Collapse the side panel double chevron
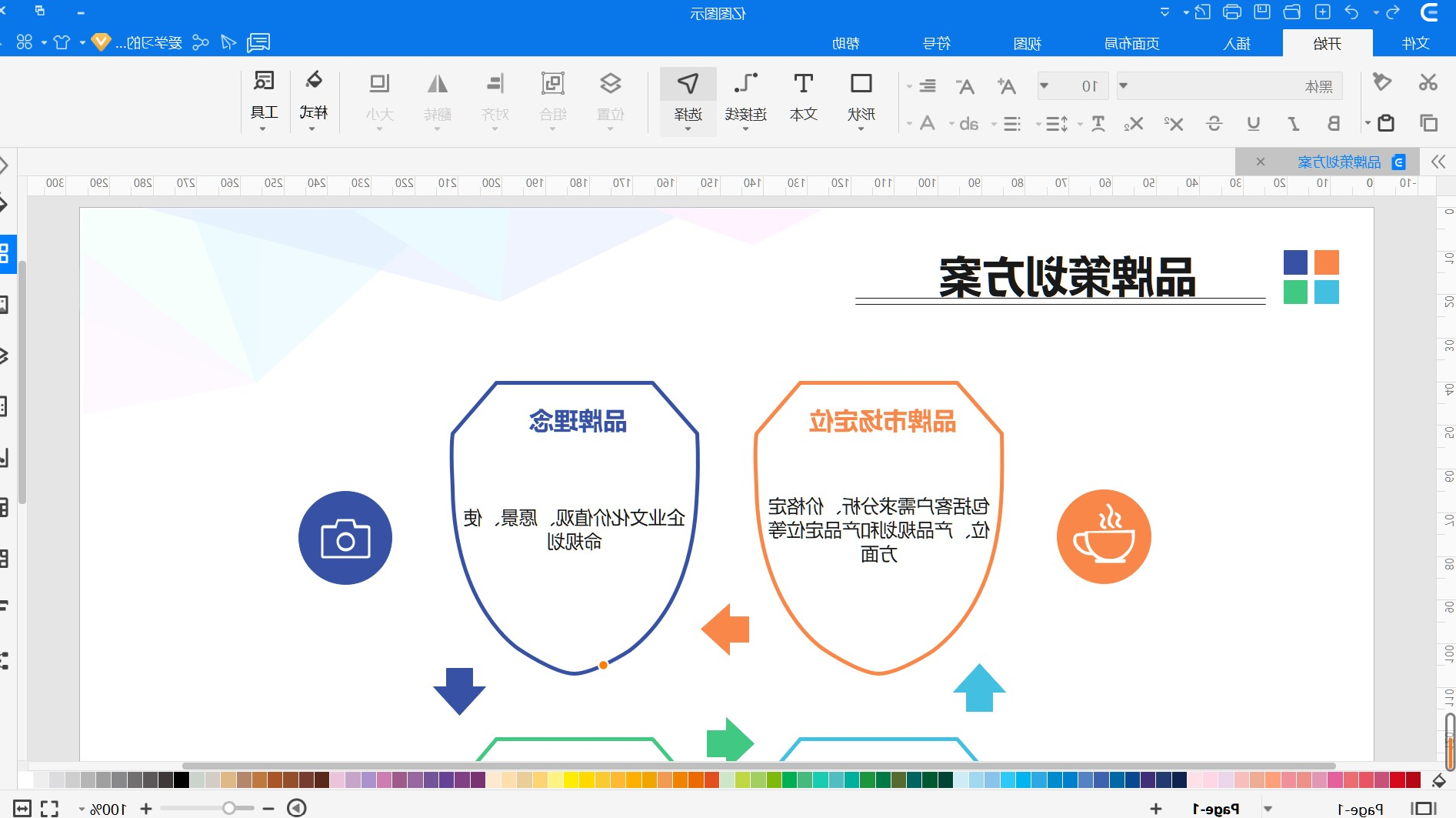 pyautogui.click(x=1439, y=162)
